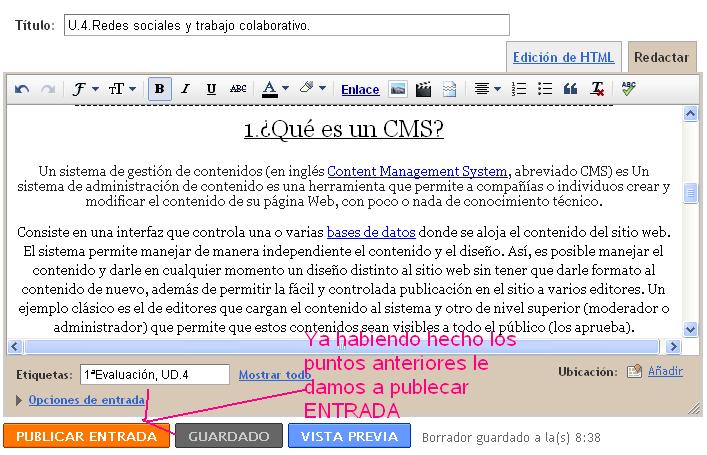Insert an image into the post

tap(398, 89)
